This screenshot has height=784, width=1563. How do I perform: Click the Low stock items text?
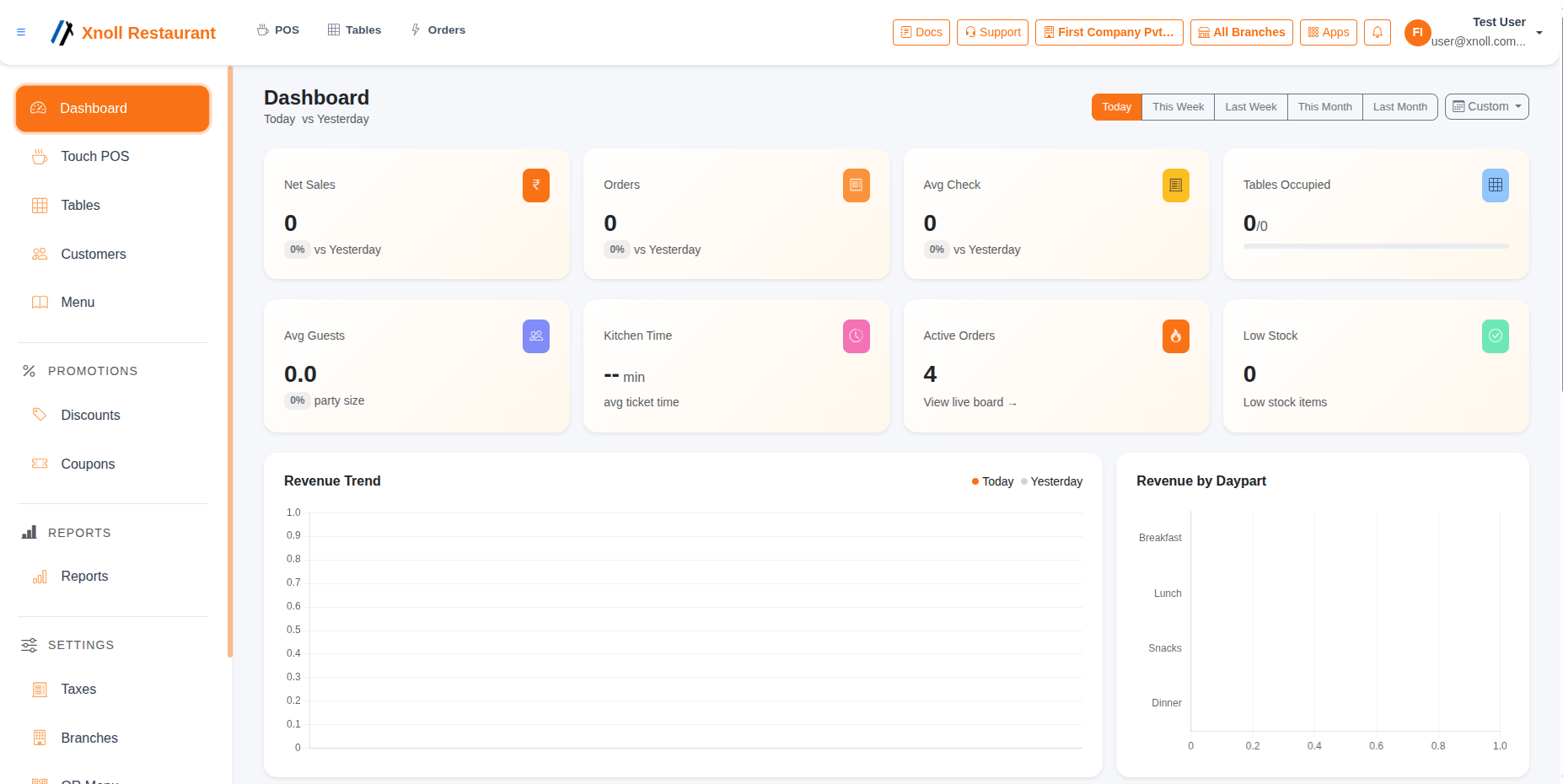(1285, 403)
